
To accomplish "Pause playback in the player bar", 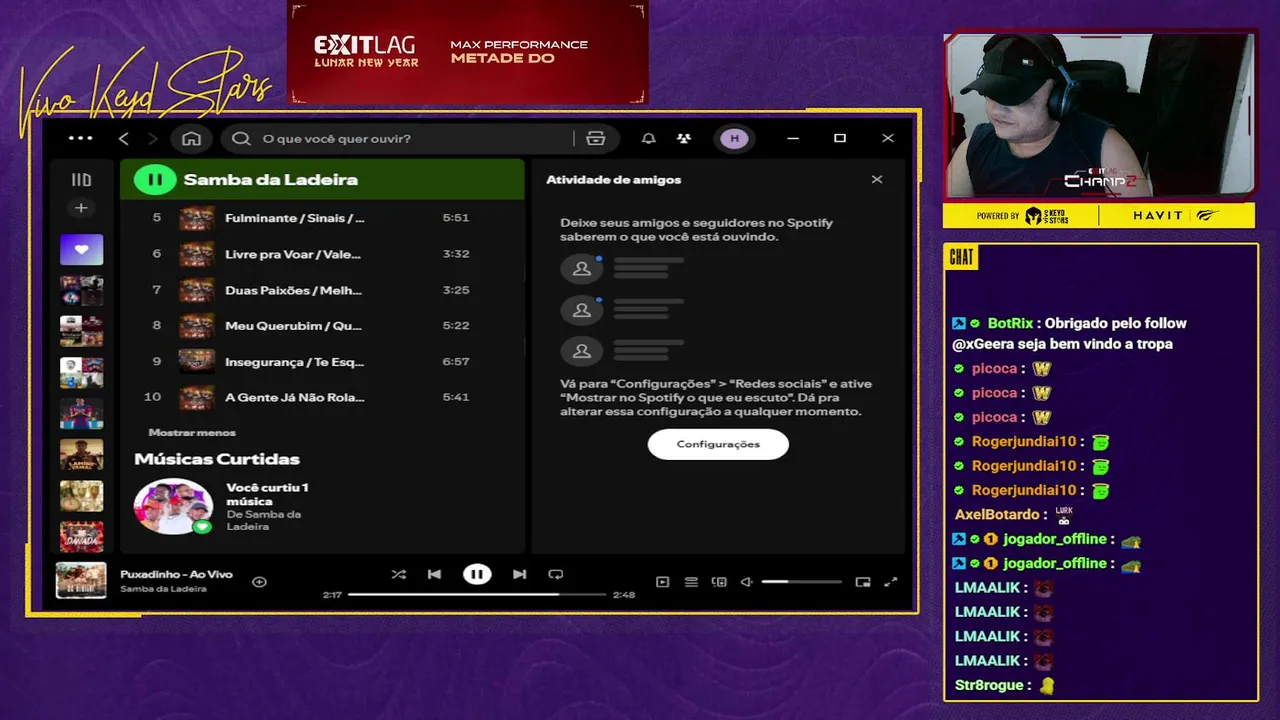I will click(477, 574).
